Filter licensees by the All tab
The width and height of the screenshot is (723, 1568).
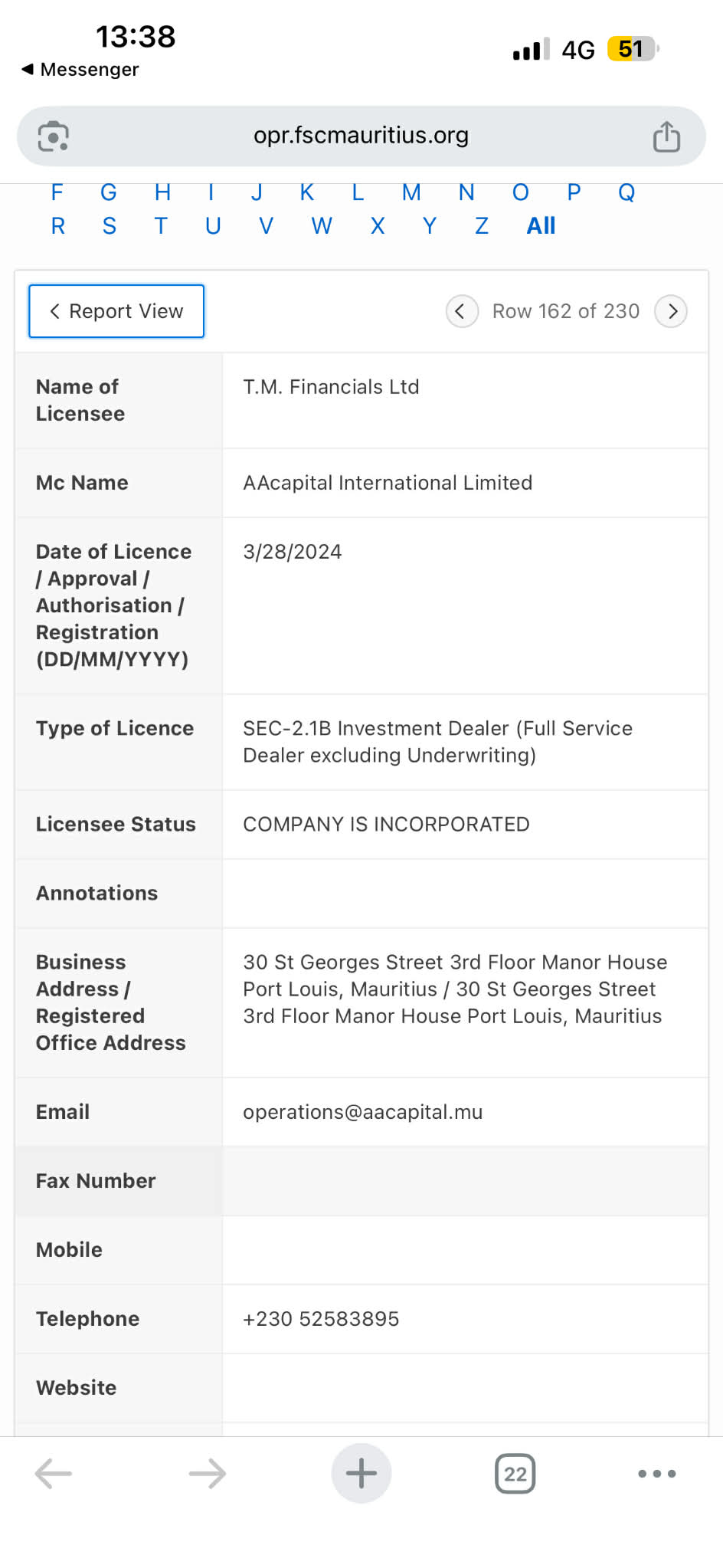coord(541,226)
